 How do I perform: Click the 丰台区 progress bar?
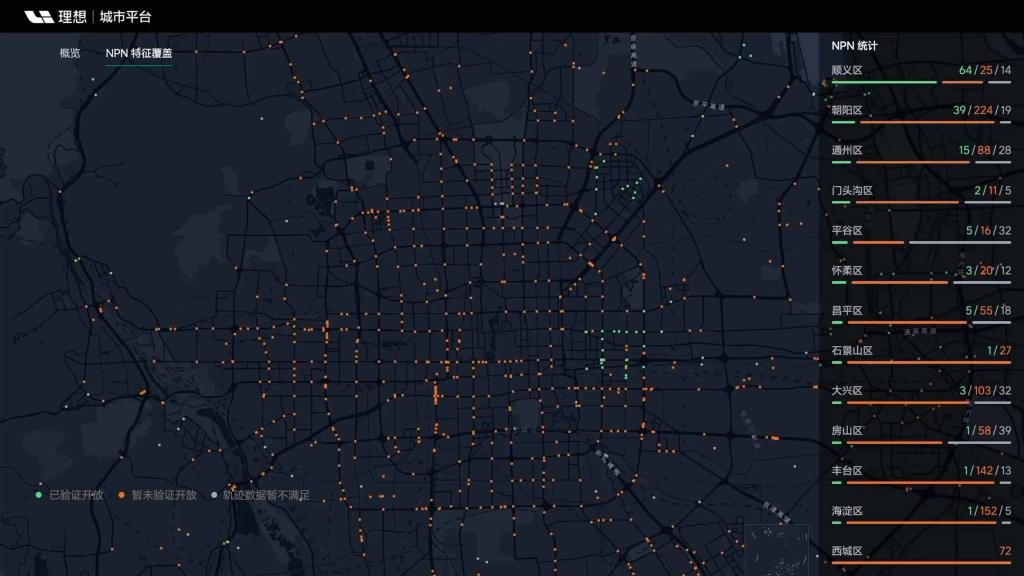point(920,482)
